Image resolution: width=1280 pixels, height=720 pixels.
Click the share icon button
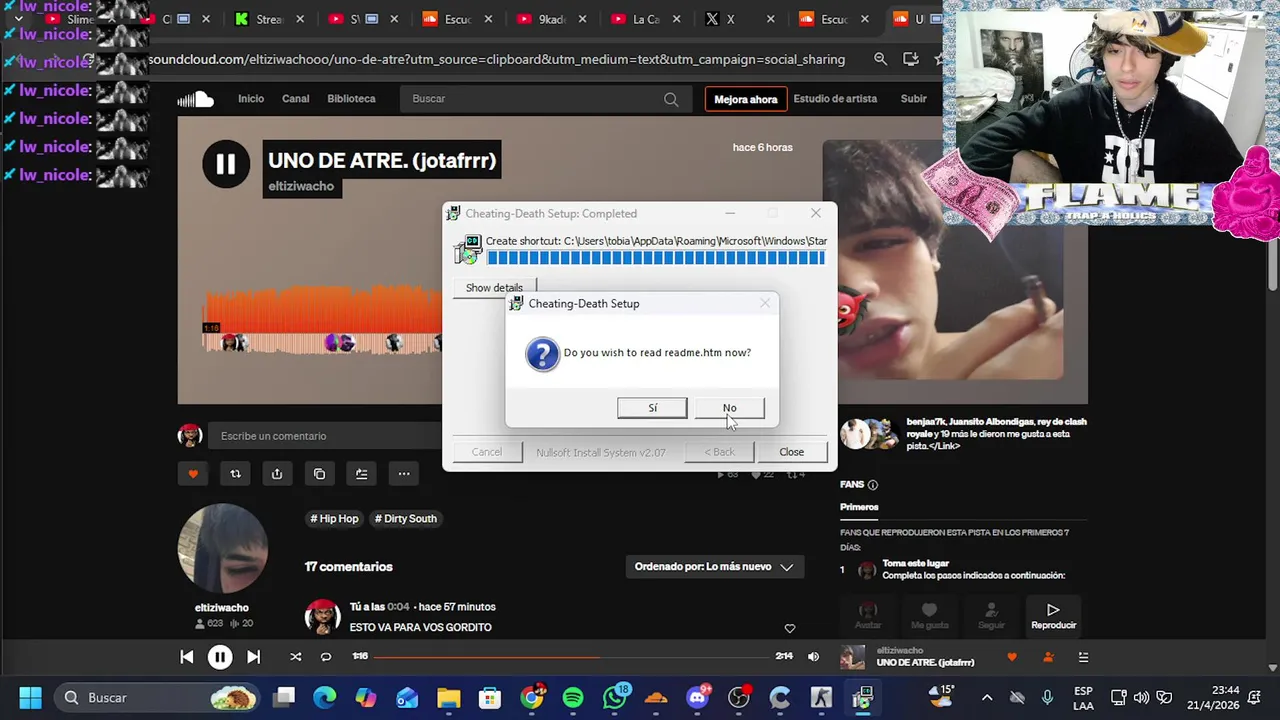[277, 474]
